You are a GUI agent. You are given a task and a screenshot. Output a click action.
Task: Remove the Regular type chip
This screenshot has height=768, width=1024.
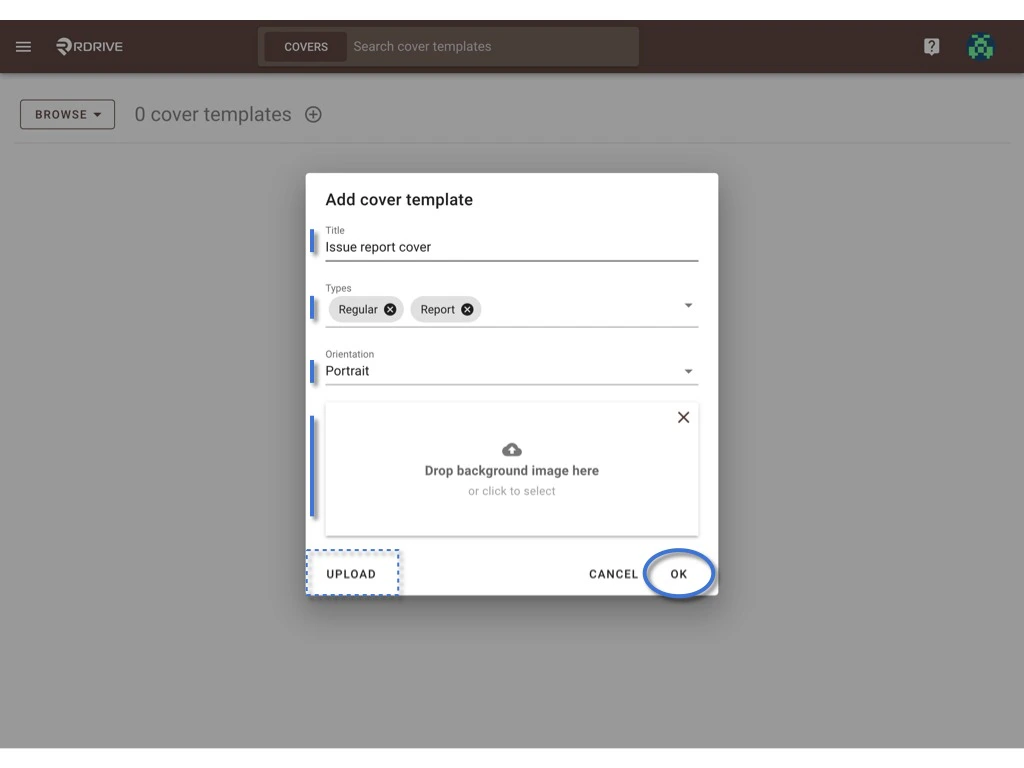pyautogui.click(x=390, y=309)
